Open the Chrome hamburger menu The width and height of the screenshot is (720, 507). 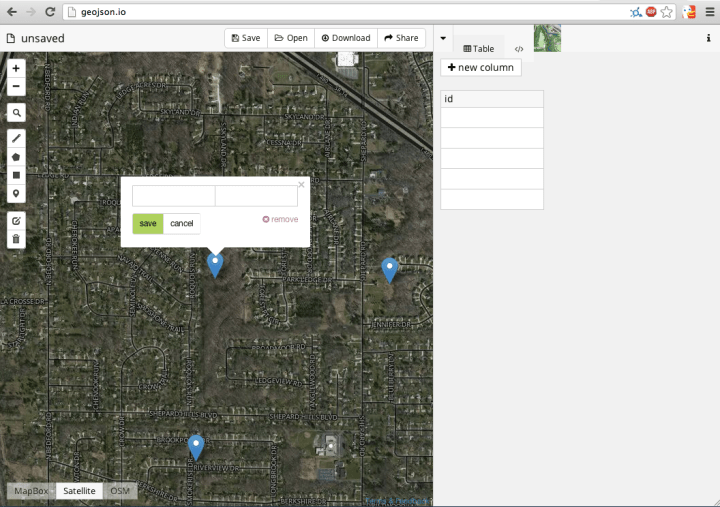(710, 12)
